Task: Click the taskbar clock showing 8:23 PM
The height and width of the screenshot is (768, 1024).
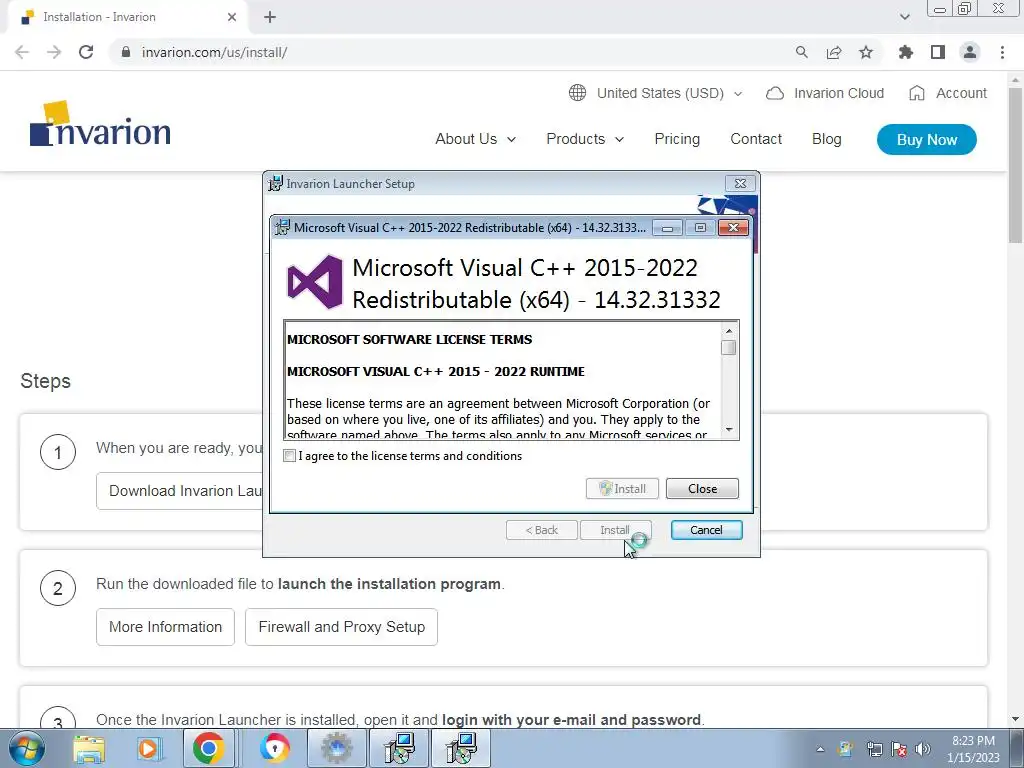Action: [973, 749]
